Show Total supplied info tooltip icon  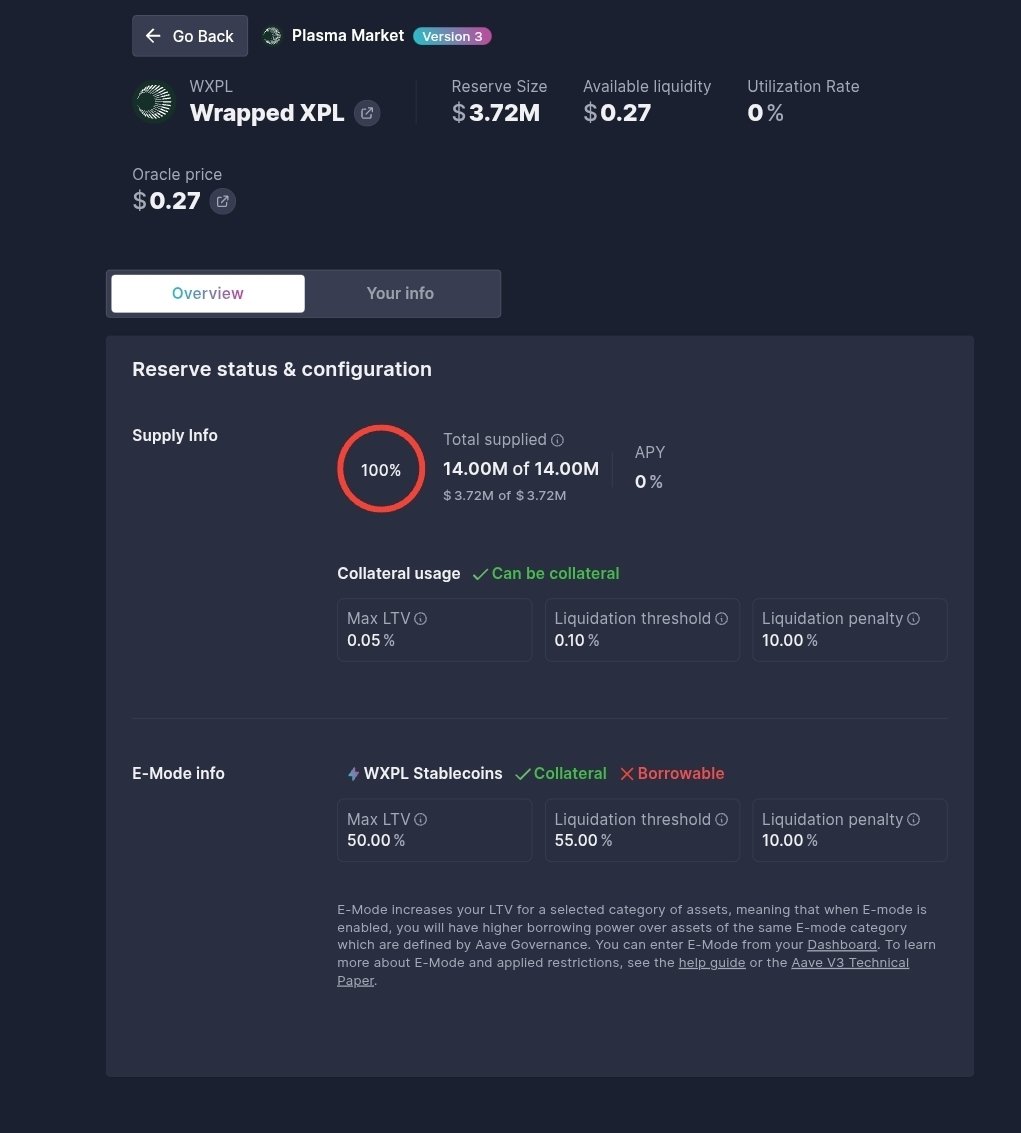pyautogui.click(x=558, y=440)
